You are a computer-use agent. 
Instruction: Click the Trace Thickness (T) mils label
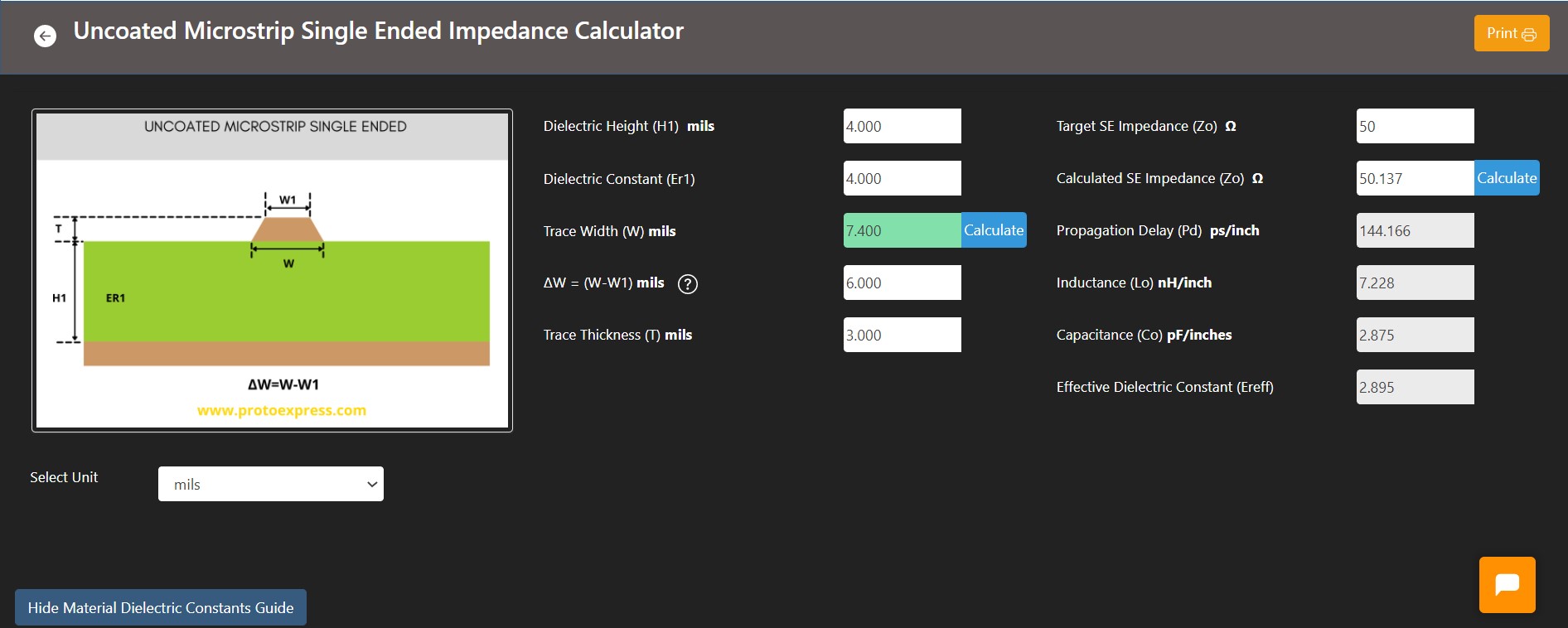tap(617, 335)
